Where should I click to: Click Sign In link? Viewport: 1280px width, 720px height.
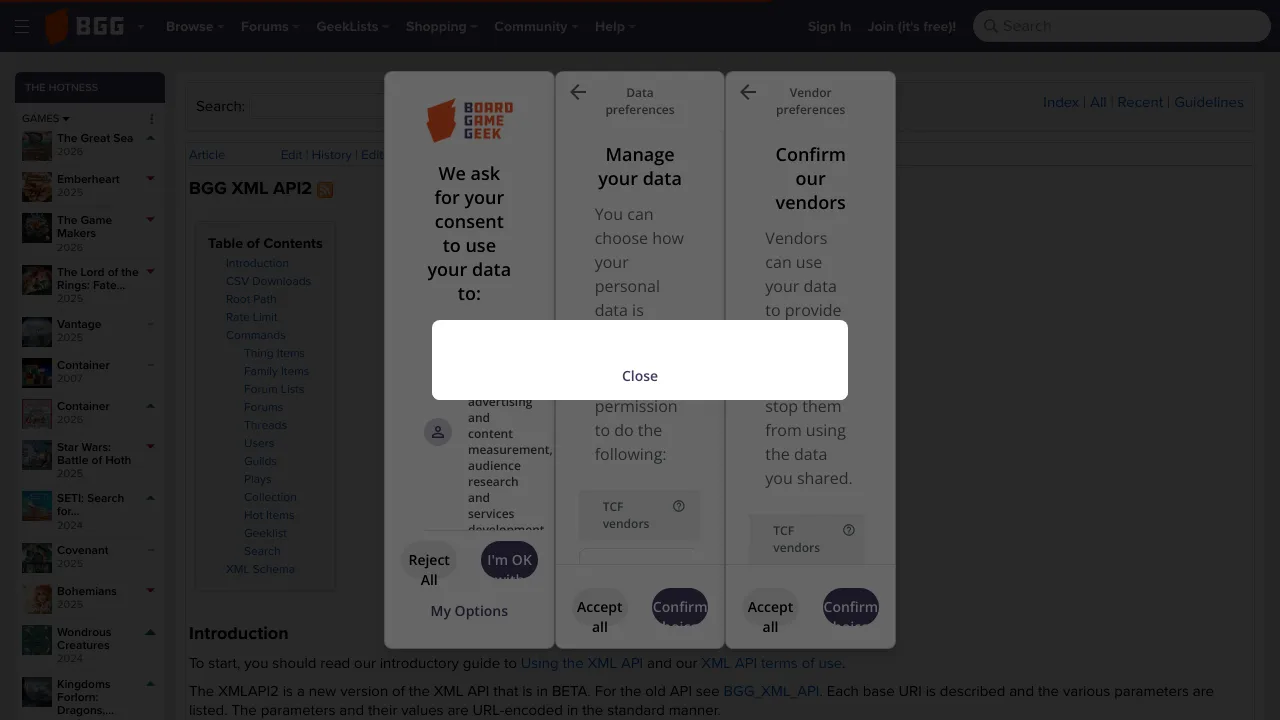829,27
